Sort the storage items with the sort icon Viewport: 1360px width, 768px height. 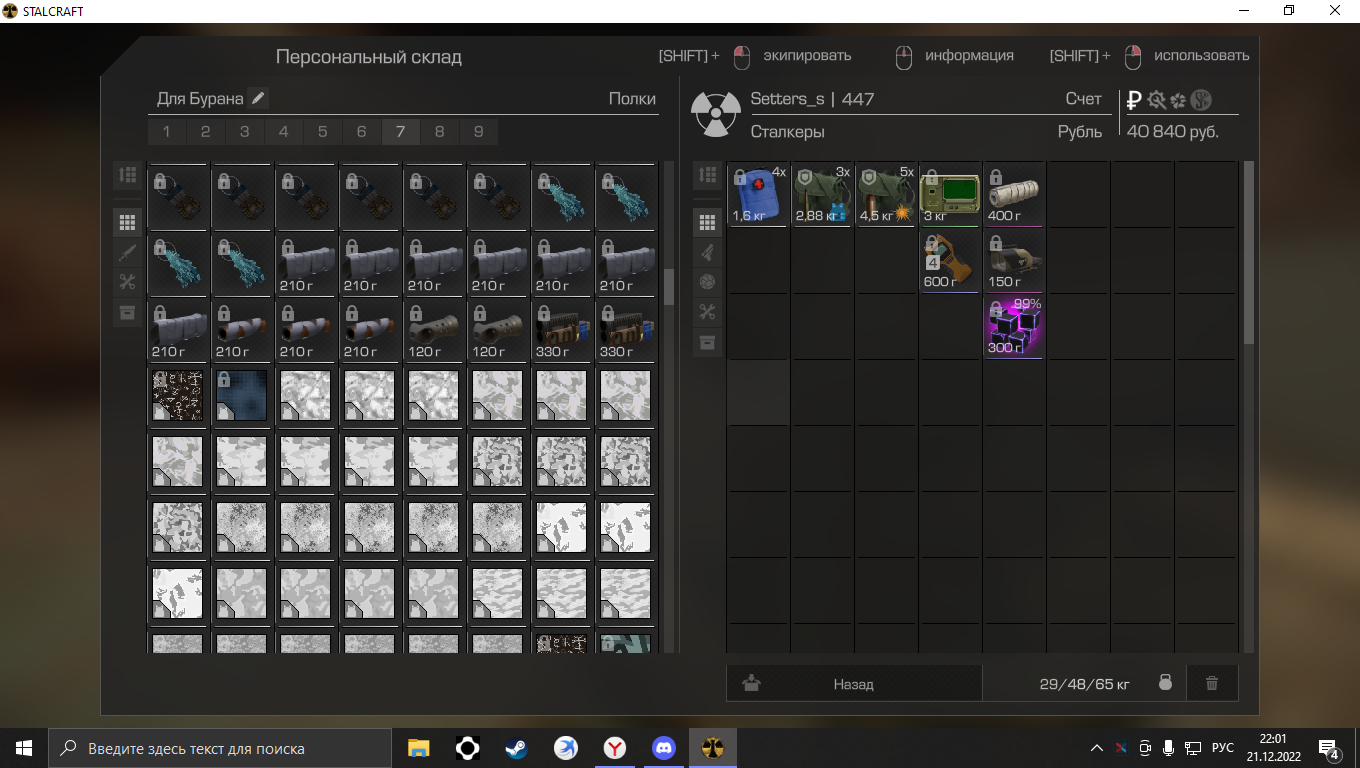click(127, 175)
